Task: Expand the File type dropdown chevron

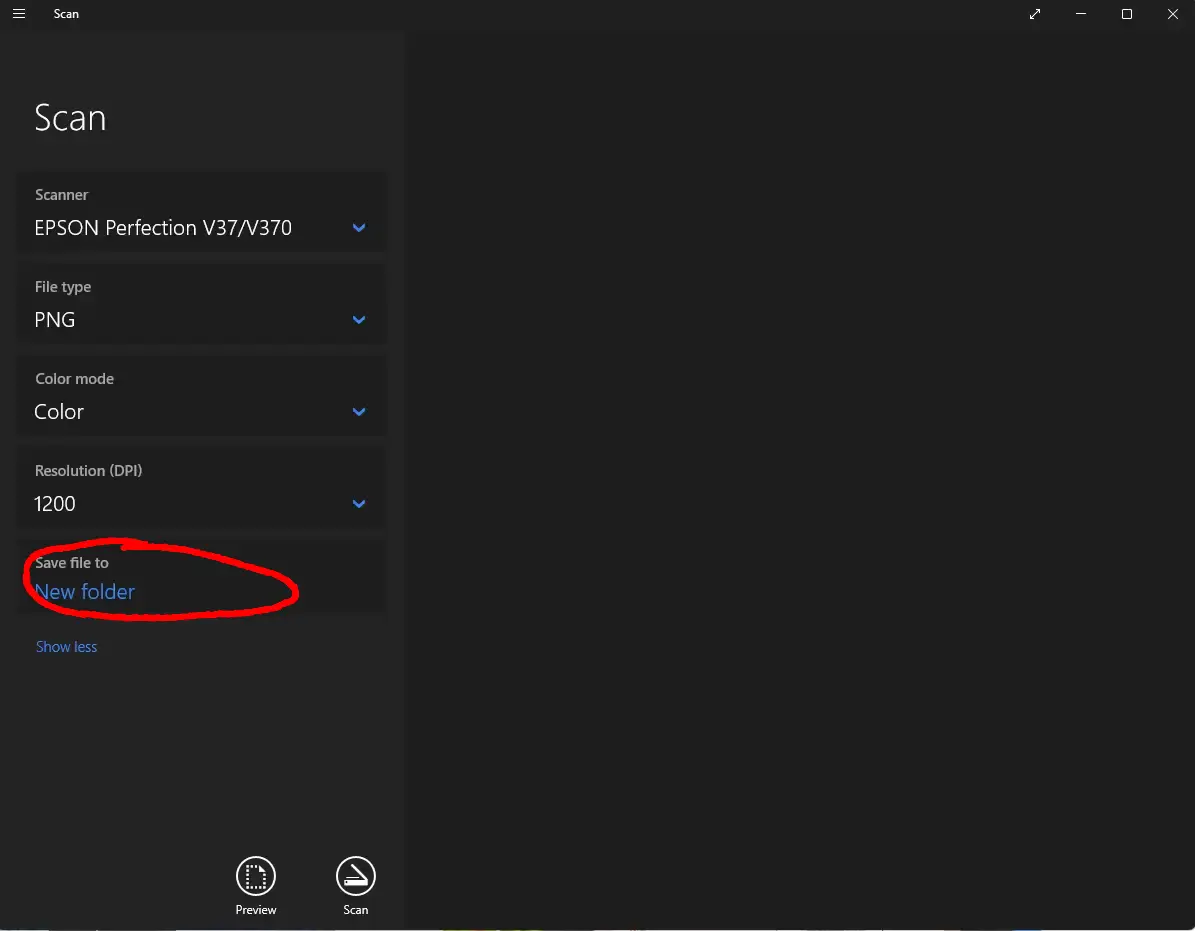Action: [359, 320]
